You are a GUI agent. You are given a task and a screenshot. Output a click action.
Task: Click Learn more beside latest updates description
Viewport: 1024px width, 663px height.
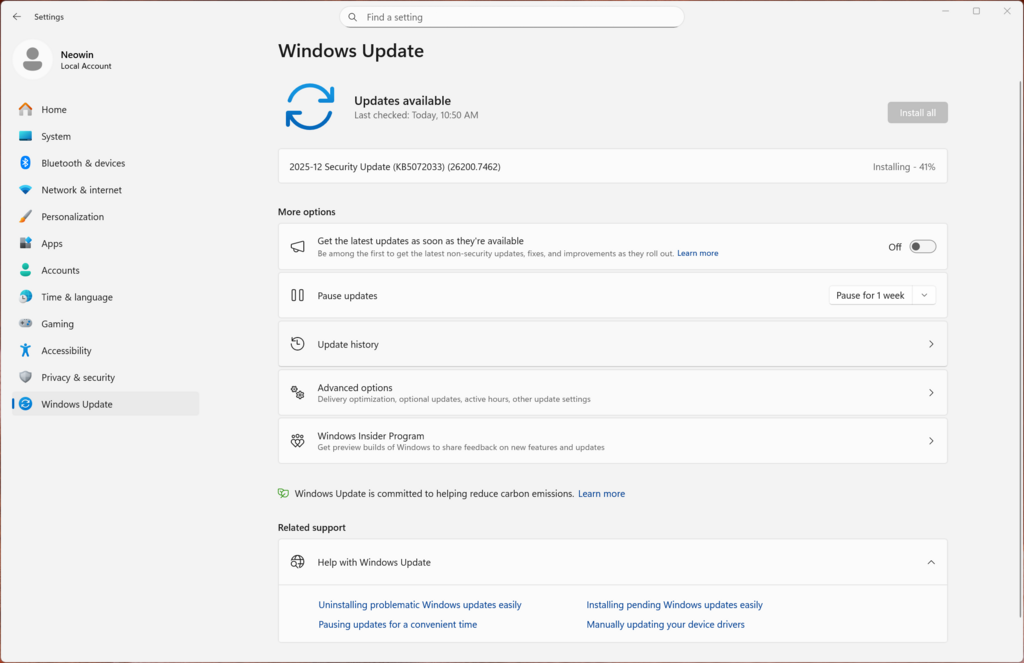[x=697, y=253]
